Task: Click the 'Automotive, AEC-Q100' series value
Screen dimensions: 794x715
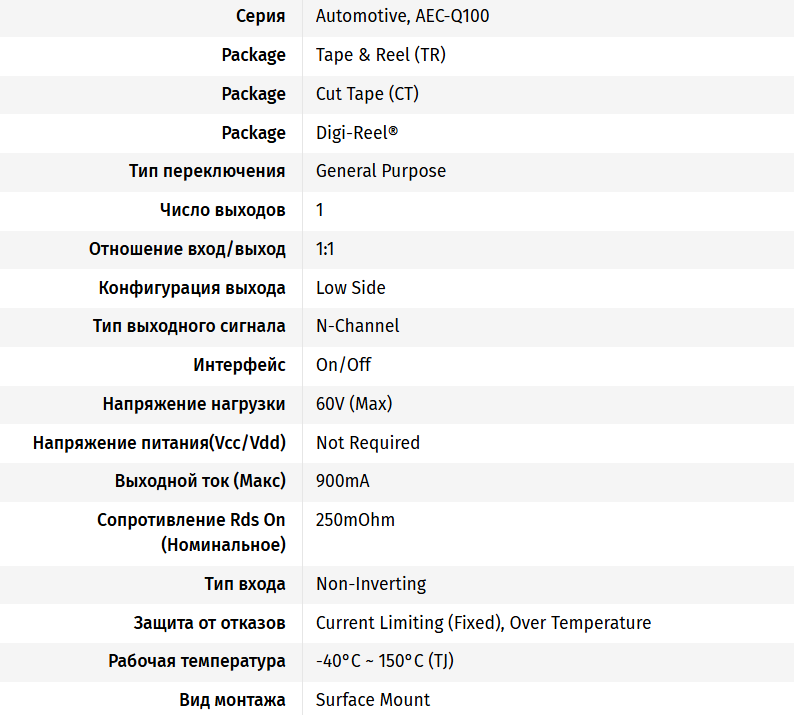Action: pyautogui.click(x=403, y=16)
